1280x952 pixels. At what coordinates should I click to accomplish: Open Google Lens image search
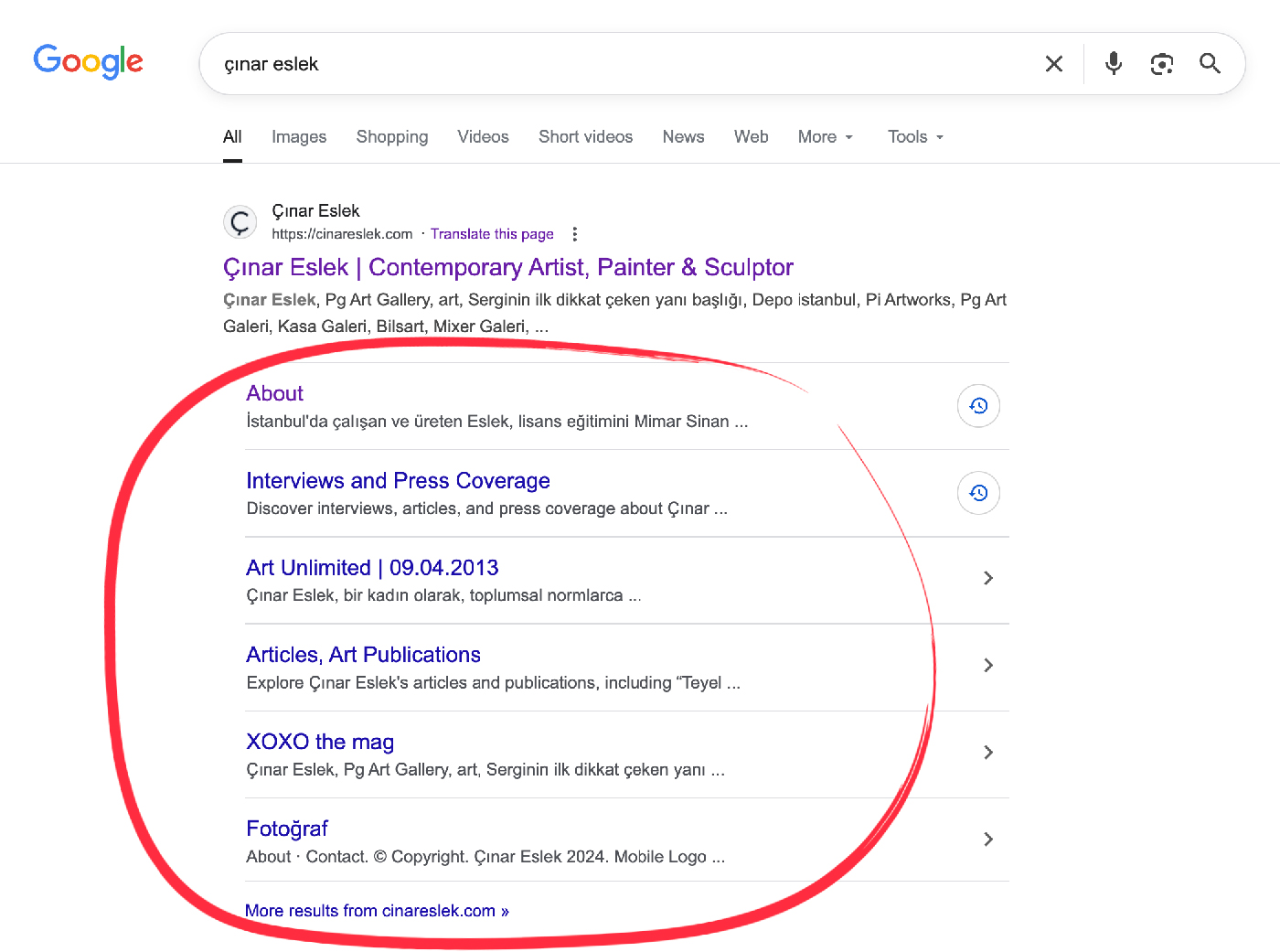[x=1161, y=64]
